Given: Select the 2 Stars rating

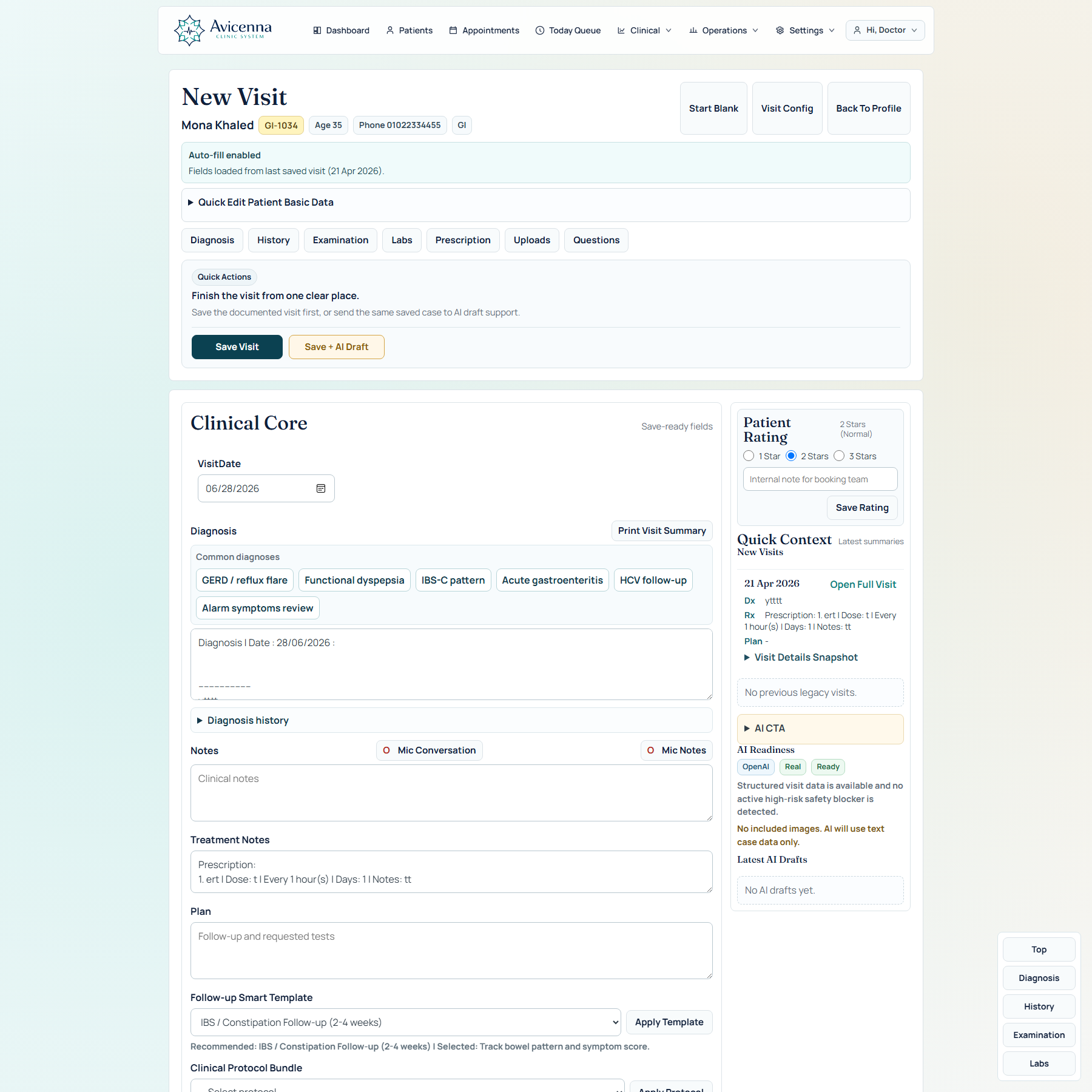Looking at the screenshot, I should tap(791, 456).
